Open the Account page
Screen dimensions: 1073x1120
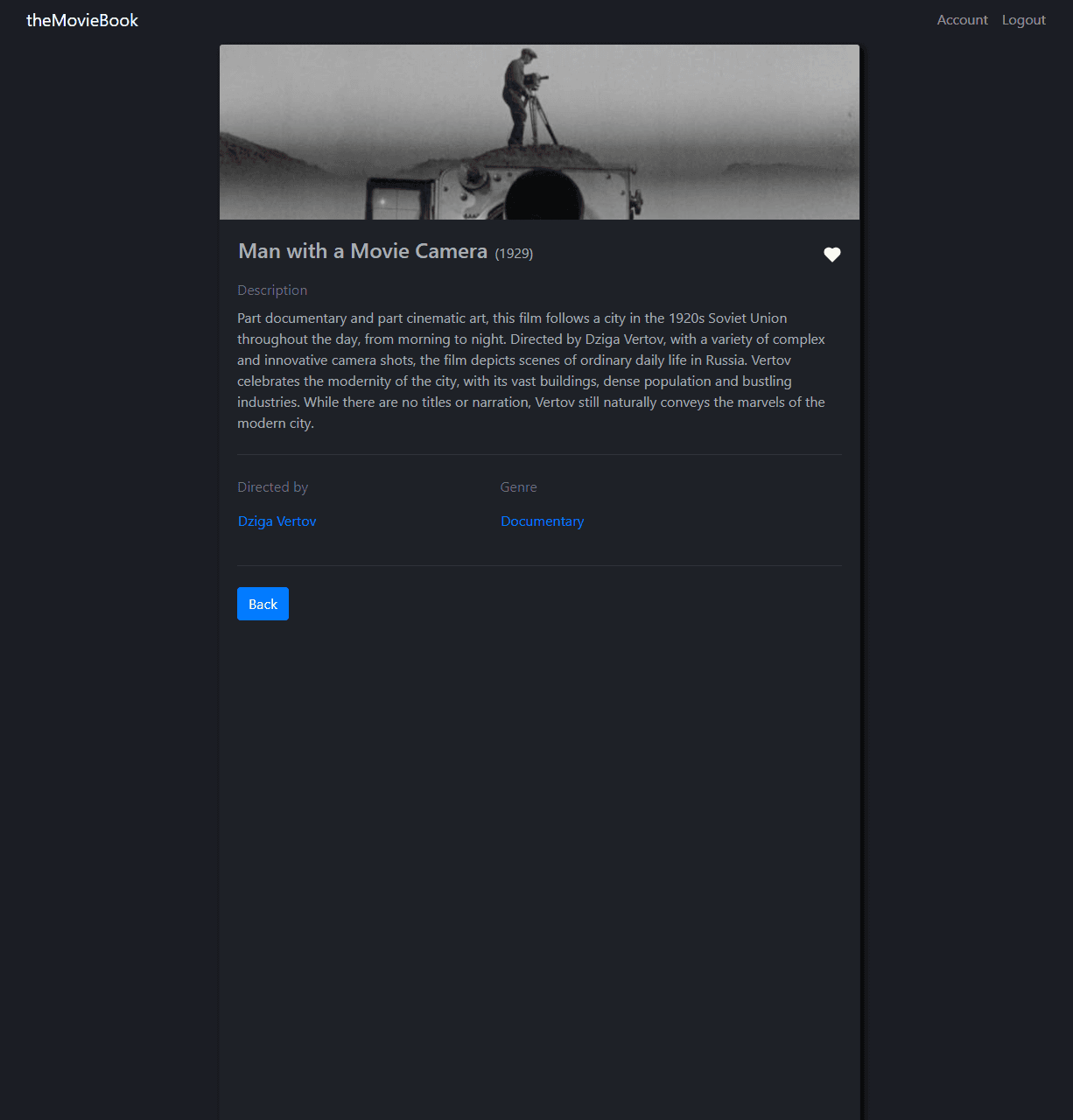[x=962, y=20]
